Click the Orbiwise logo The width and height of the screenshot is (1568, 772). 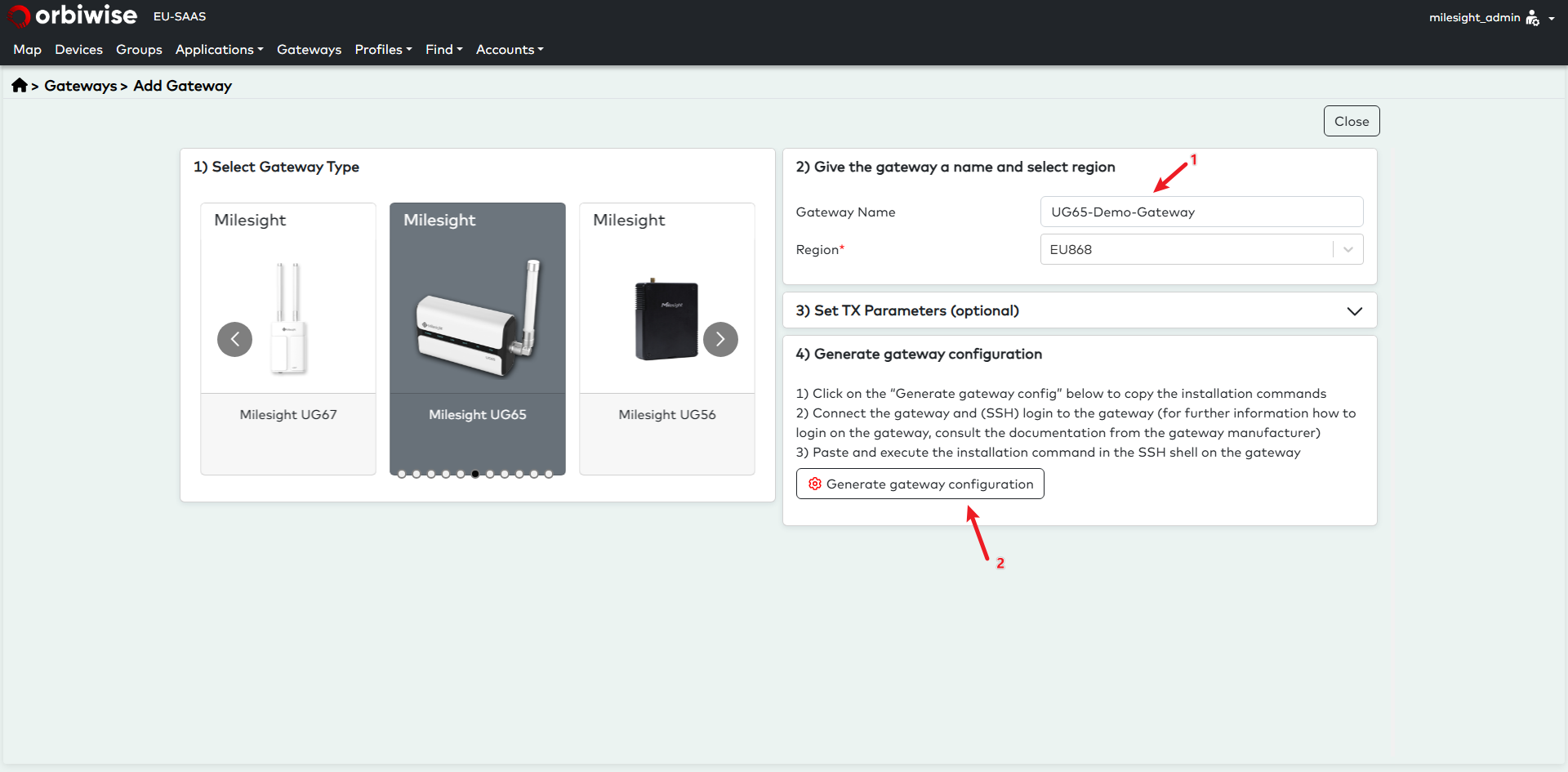(73, 16)
